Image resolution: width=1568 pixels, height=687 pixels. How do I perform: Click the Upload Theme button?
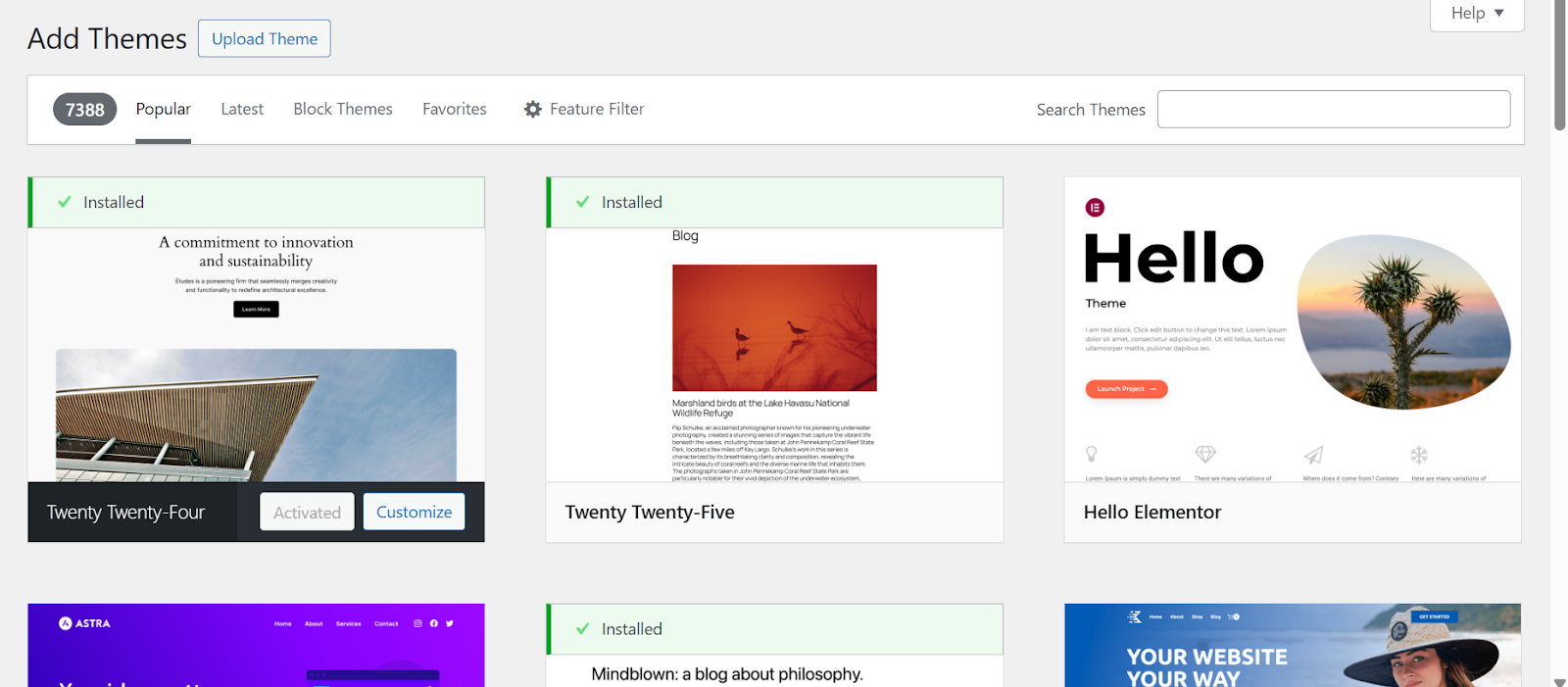pyautogui.click(x=265, y=38)
